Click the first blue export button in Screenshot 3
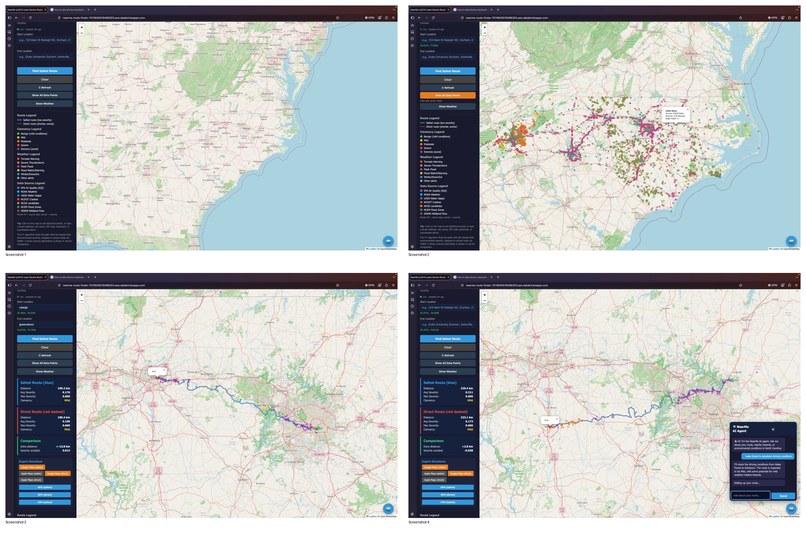806x535 pixels. click(x=45, y=487)
